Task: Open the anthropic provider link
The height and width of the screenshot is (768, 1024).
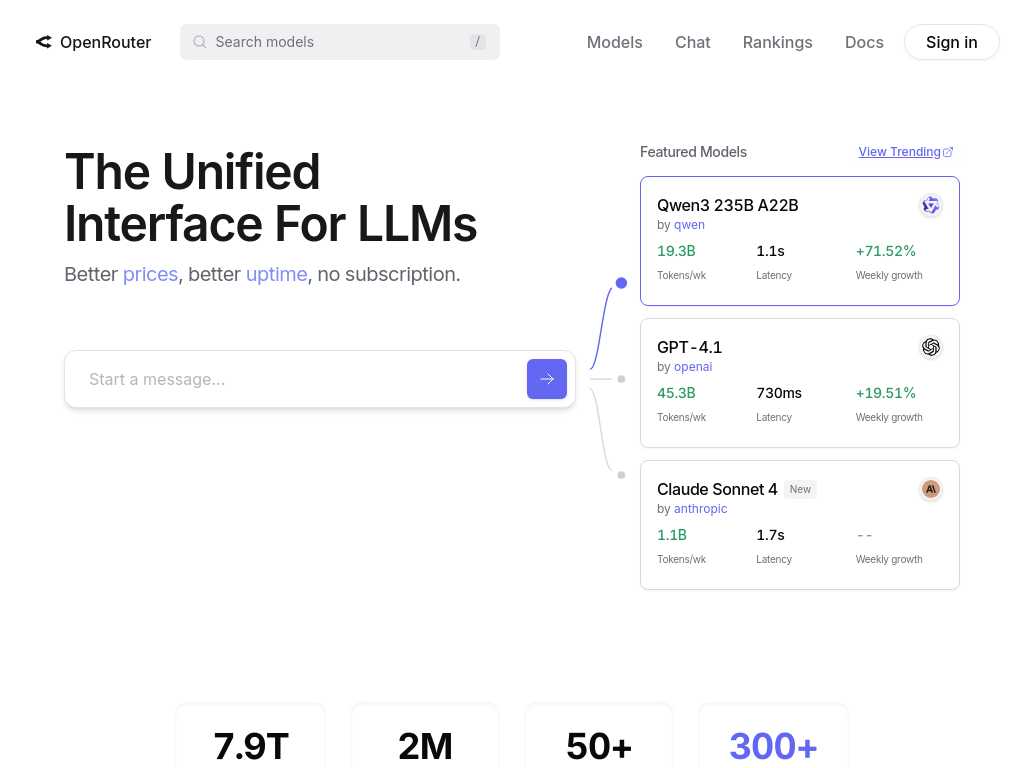Action: (x=700, y=509)
